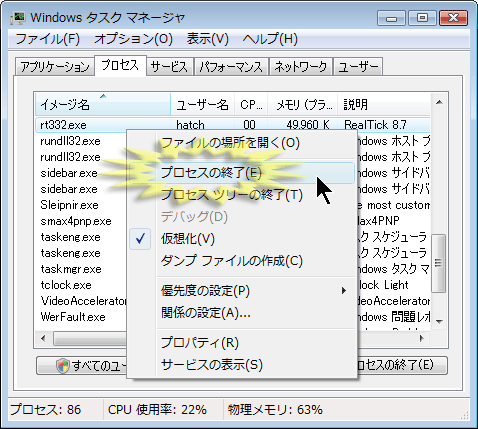This screenshot has height=429, width=478.
Task: Open the ヘルプ(H) menu
Action: pyautogui.click(x=270, y=39)
